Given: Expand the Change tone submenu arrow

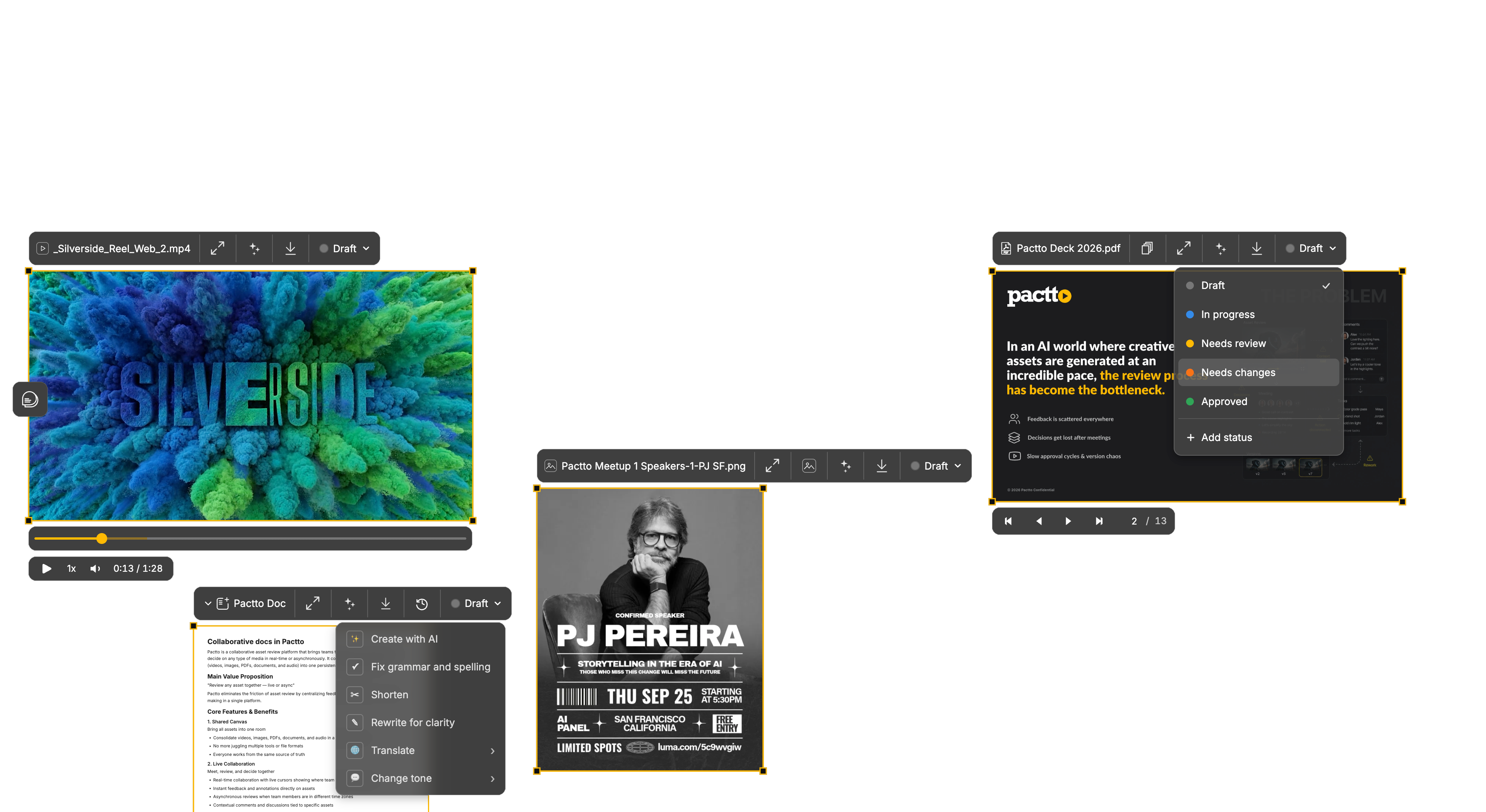Looking at the screenshot, I should [x=493, y=779].
